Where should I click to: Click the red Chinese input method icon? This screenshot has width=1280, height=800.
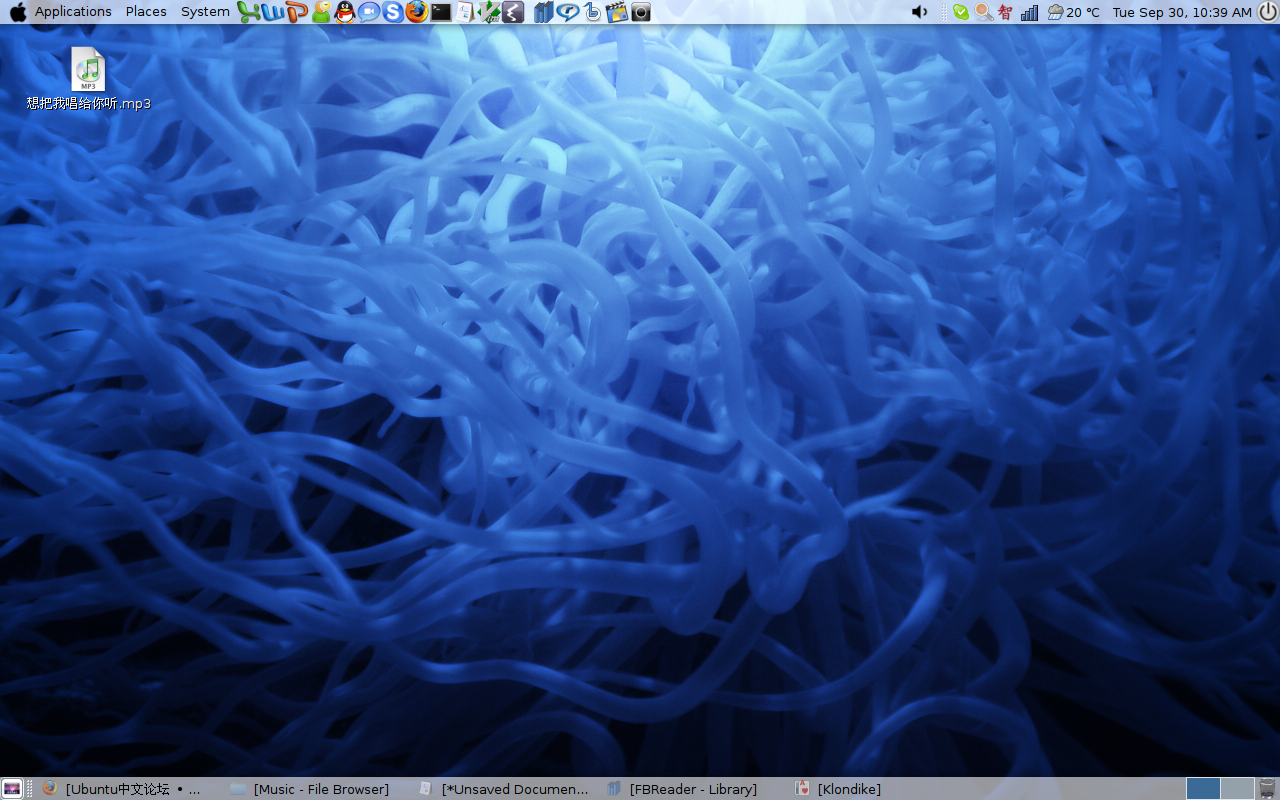[1005, 12]
